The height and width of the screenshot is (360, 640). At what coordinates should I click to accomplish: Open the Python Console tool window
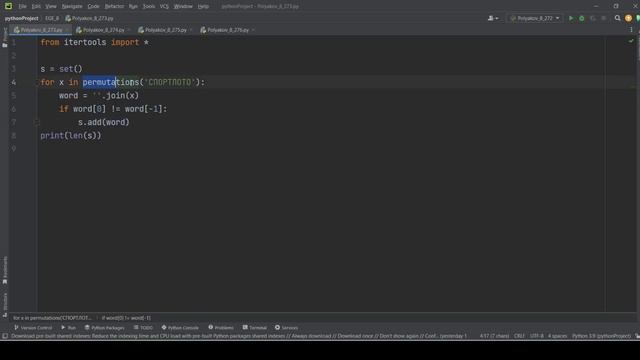[x=180, y=328]
